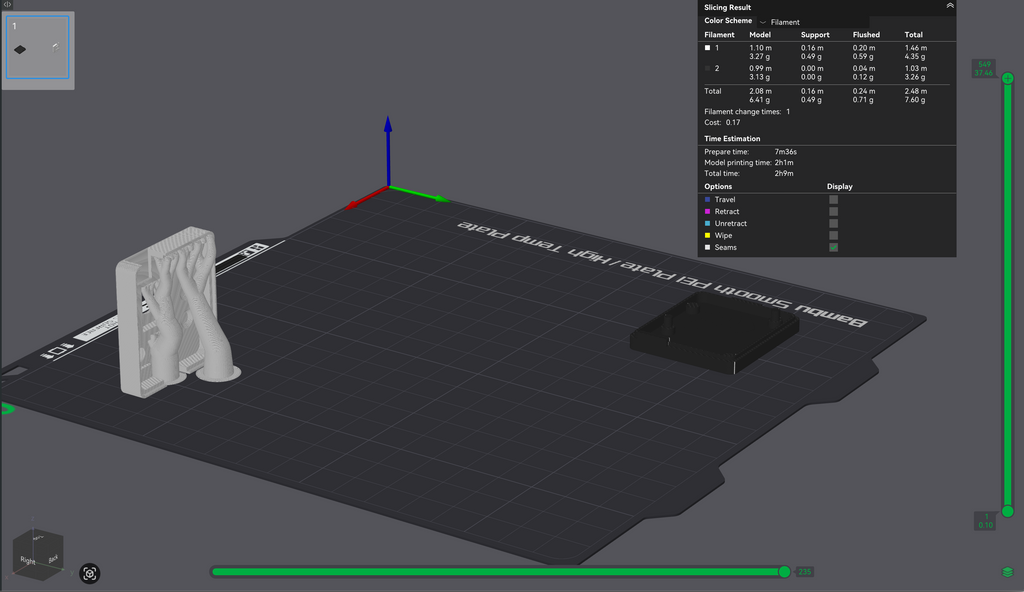This screenshot has width=1024, height=592.
Task: Open the Color Scheme dropdown showing Filament
Action: click(812, 22)
